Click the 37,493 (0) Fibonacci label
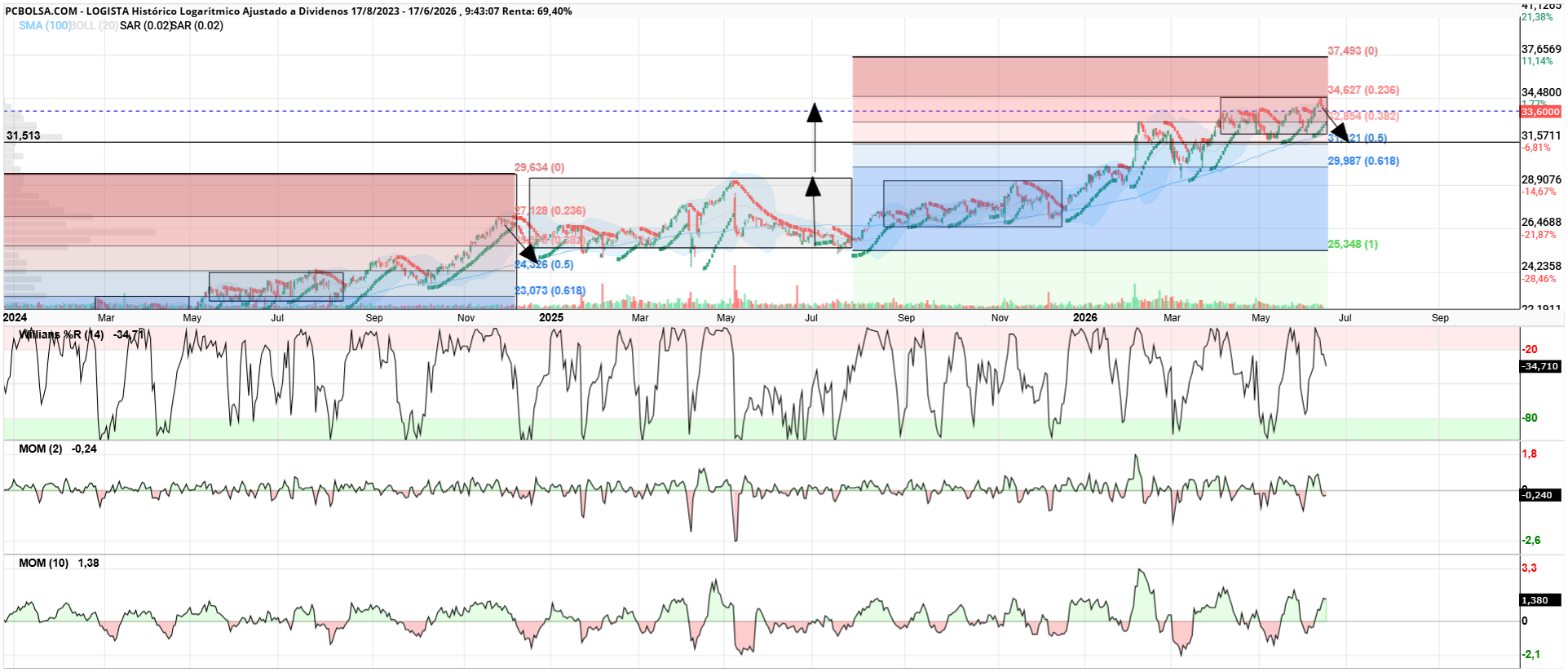This screenshot has width=1568, height=672. (x=1353, y=51)
